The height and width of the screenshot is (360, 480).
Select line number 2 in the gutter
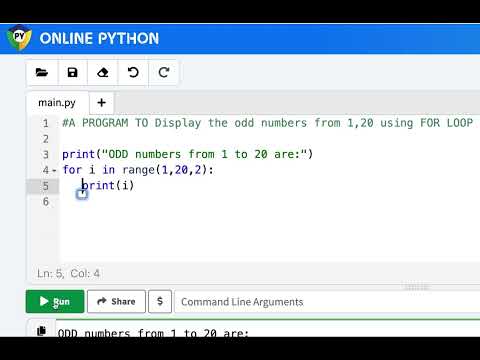point(46,139)
